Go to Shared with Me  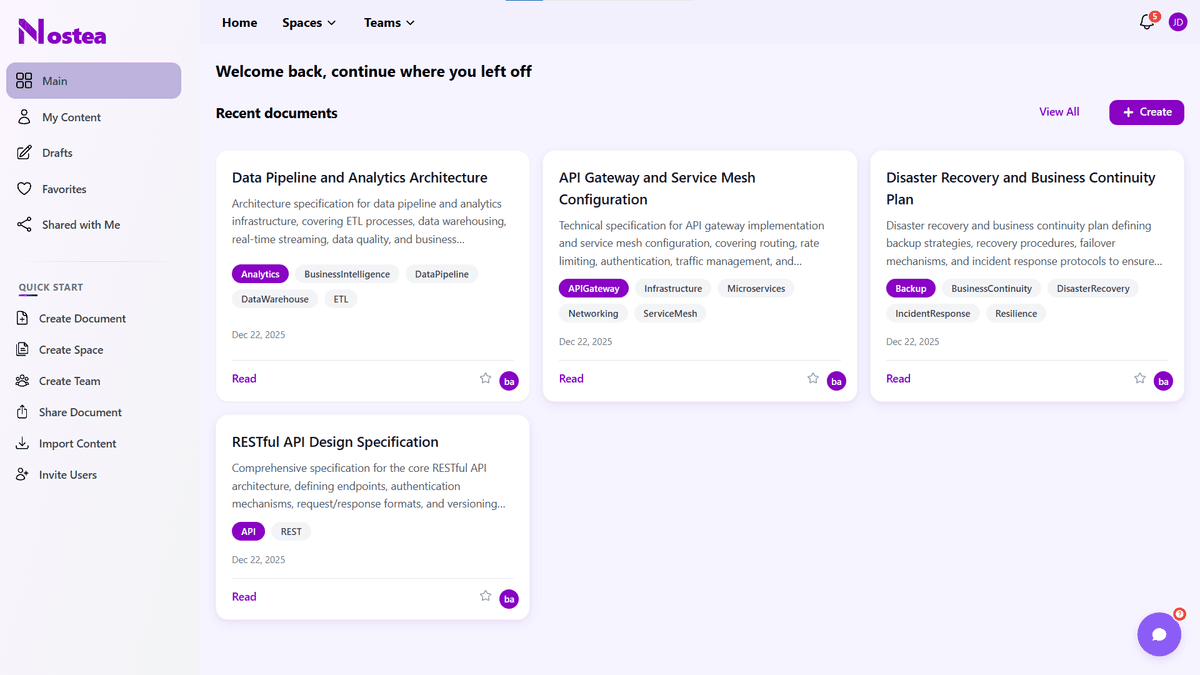click(80, 225)
